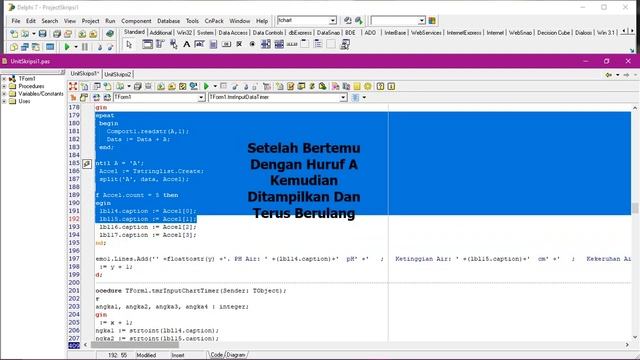Open the tchart combo box dropdown
The image size is (640, 360).
tap(333, 20)
